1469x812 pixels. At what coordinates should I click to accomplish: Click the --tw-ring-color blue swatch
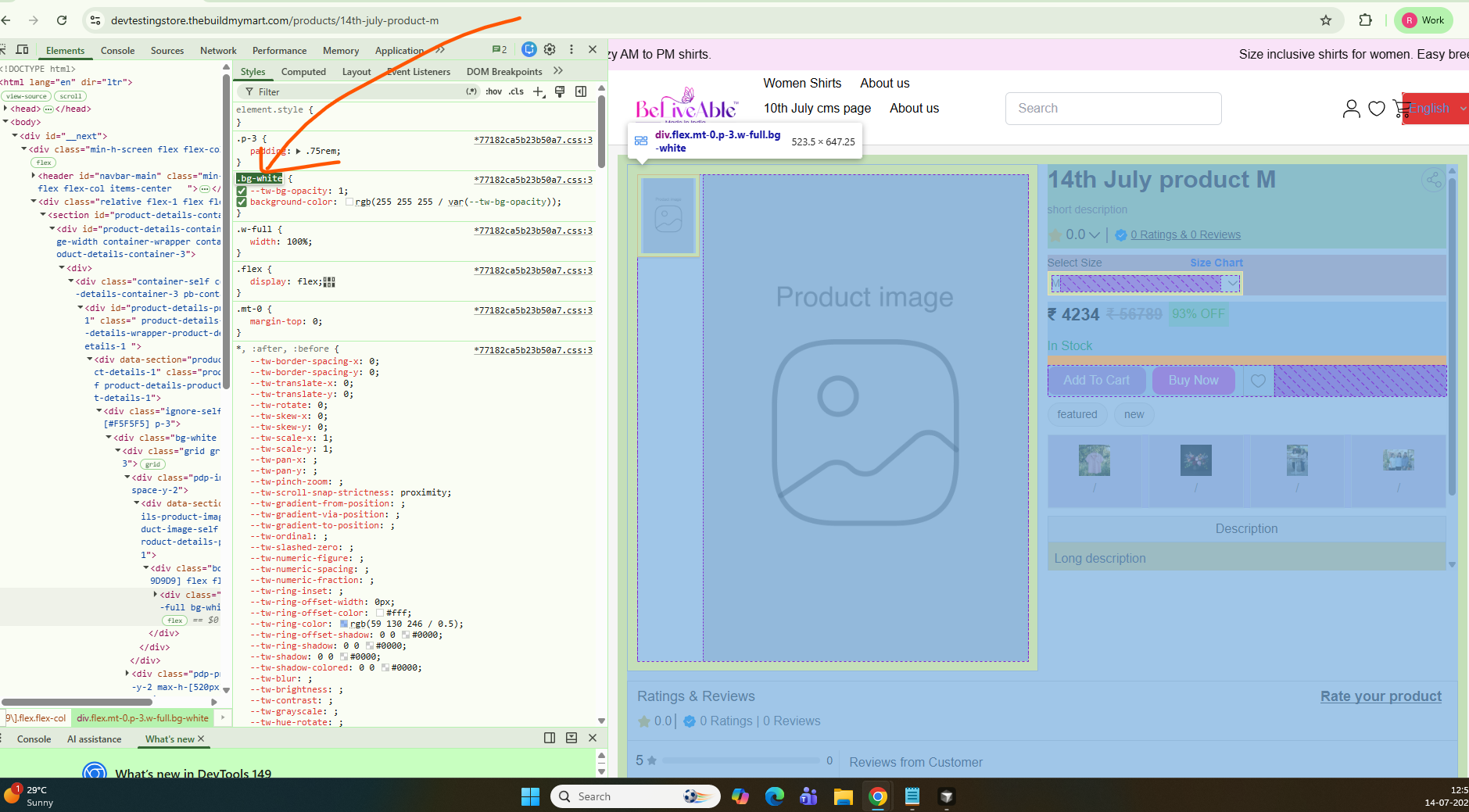344,624
